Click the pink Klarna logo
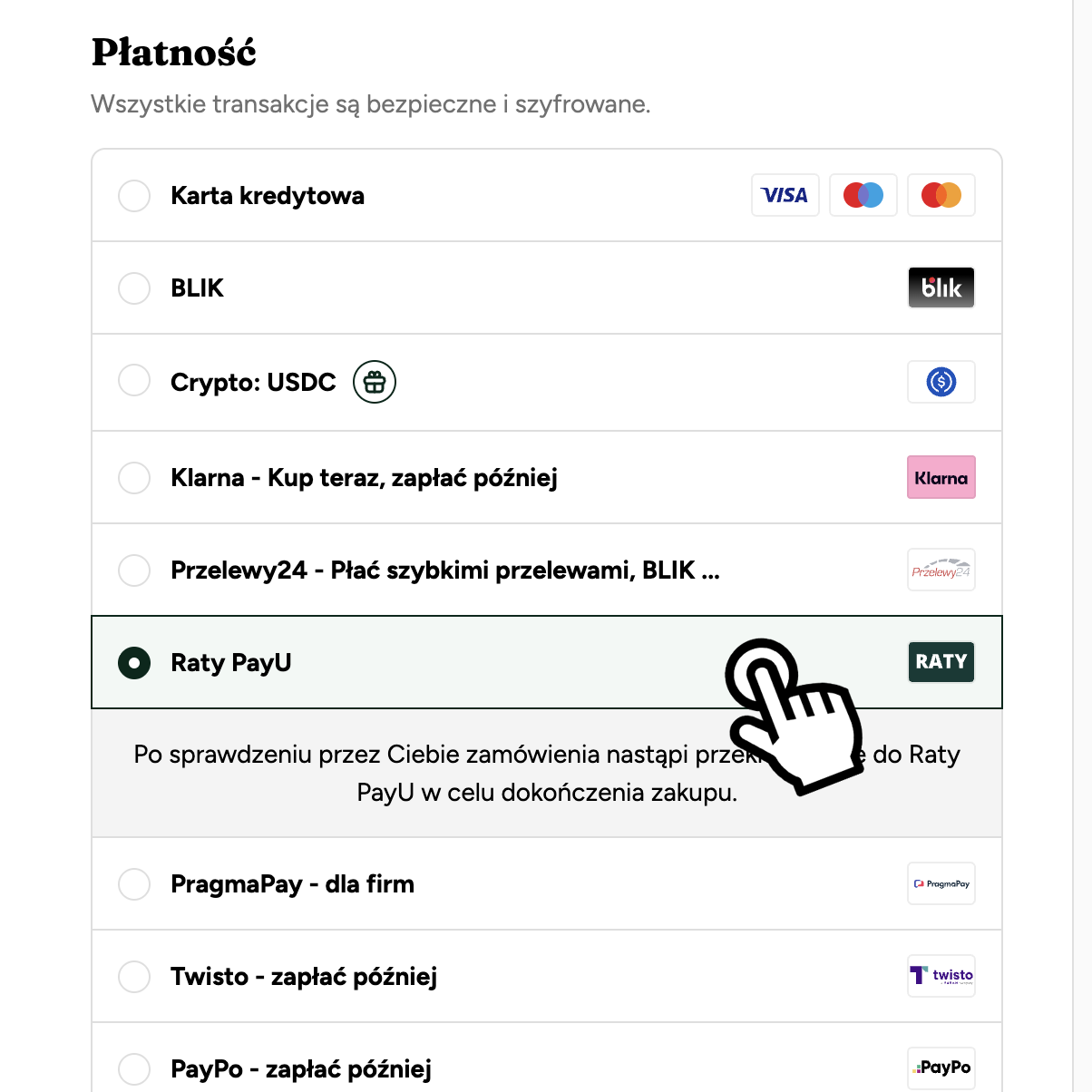 pyautogui.click(x=941, y=477)
